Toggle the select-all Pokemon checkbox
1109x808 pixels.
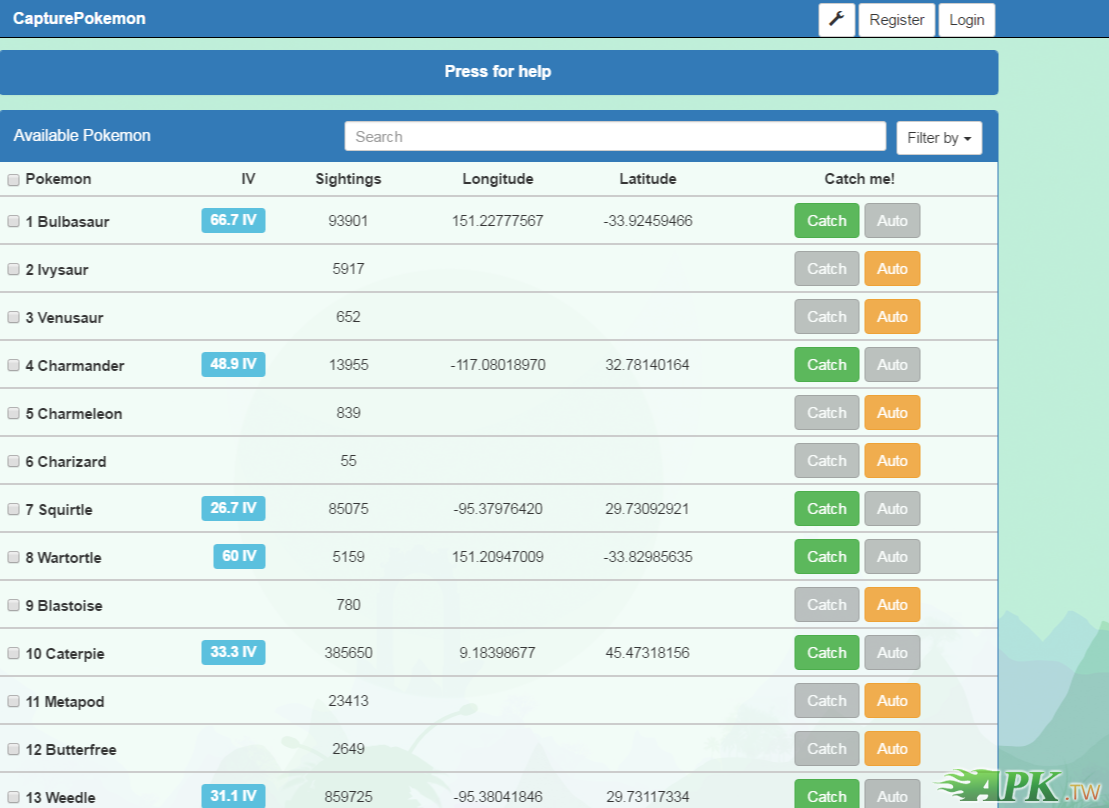click(x=14, y=180)
